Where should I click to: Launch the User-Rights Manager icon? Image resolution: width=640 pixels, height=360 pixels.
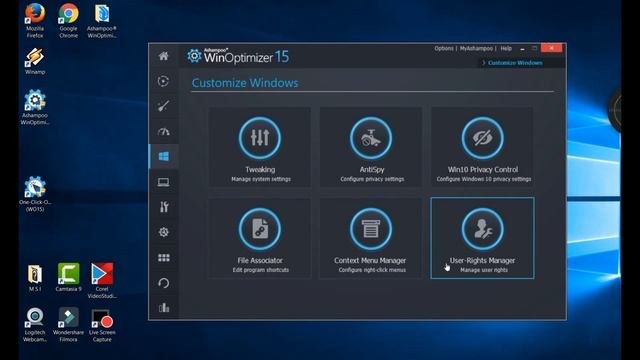(x=482, y=229)
